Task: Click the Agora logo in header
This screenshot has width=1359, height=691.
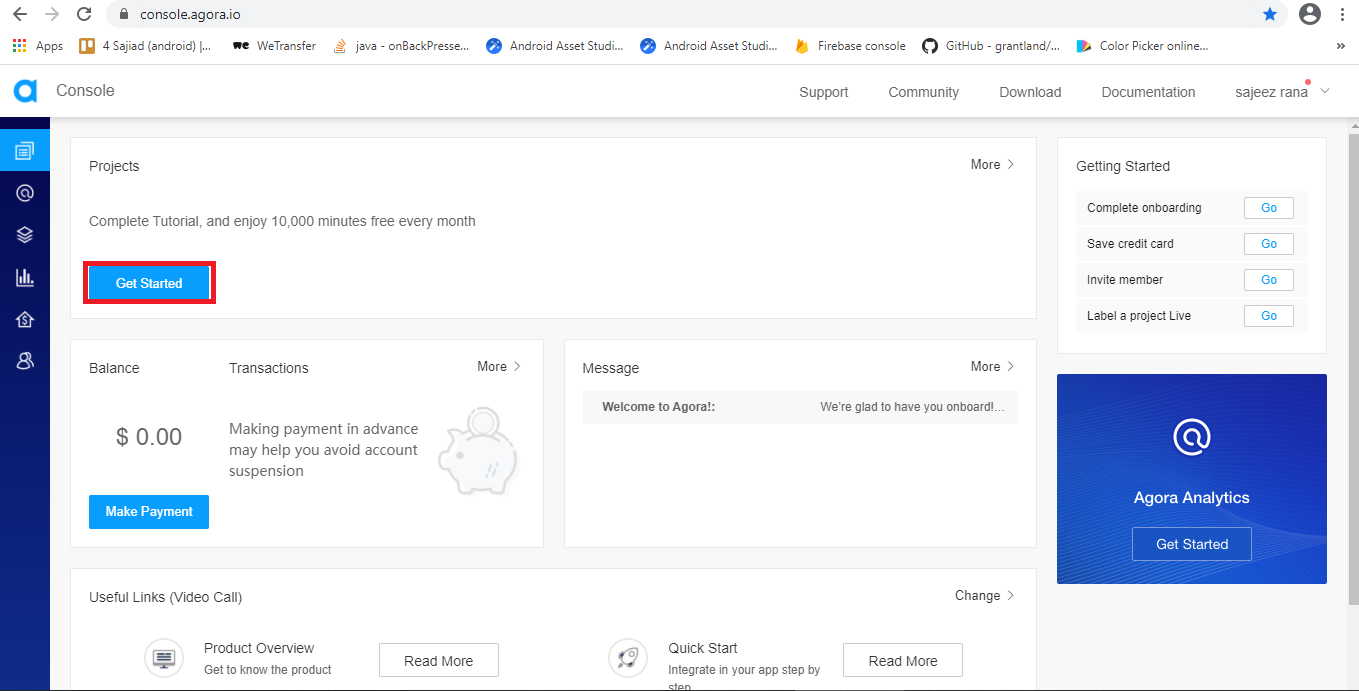Action: (25, 91)
